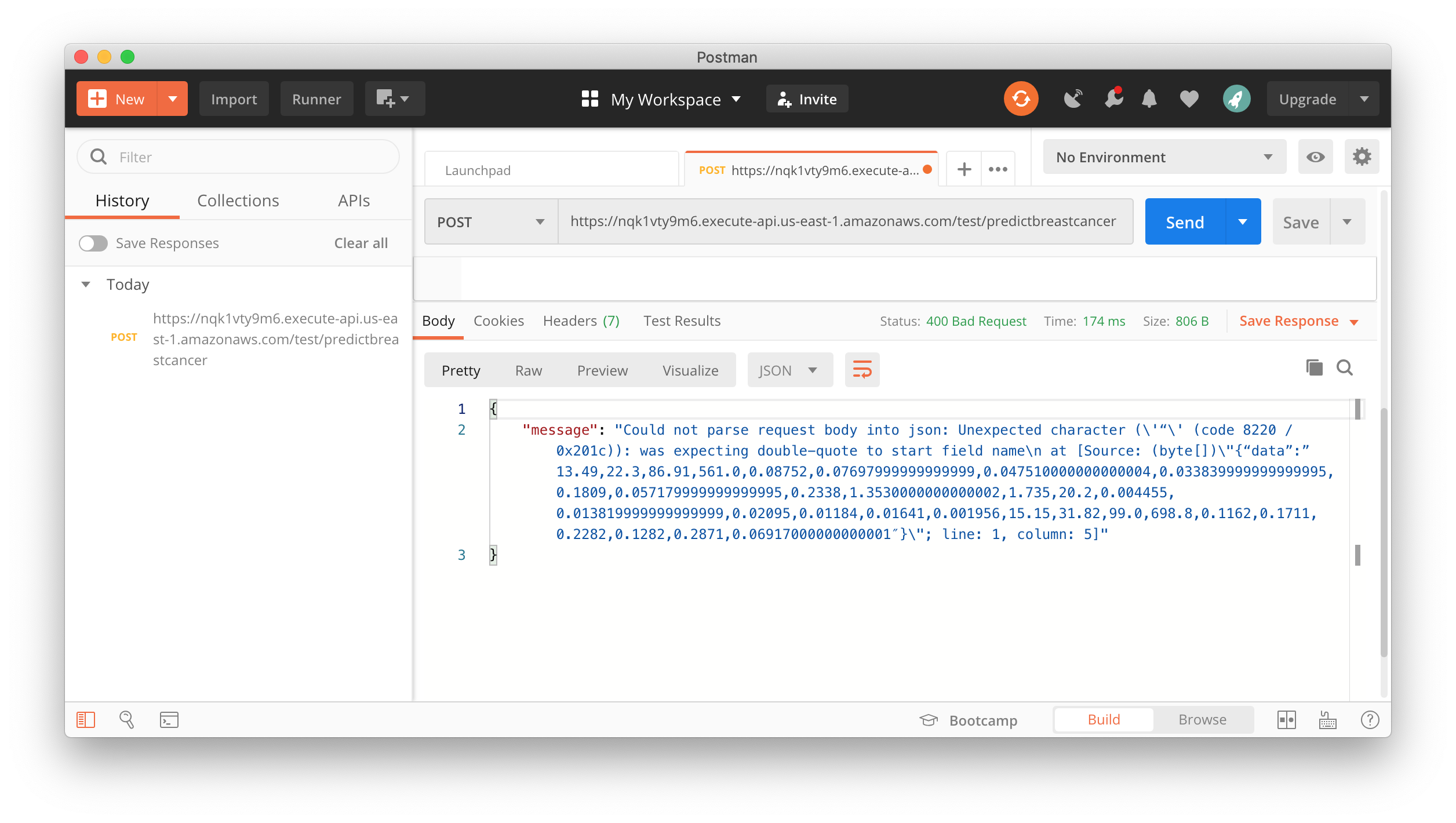The image size is (1456, 823).
Task: Switch to two-pane layout icon
Action: (1286, 719)
